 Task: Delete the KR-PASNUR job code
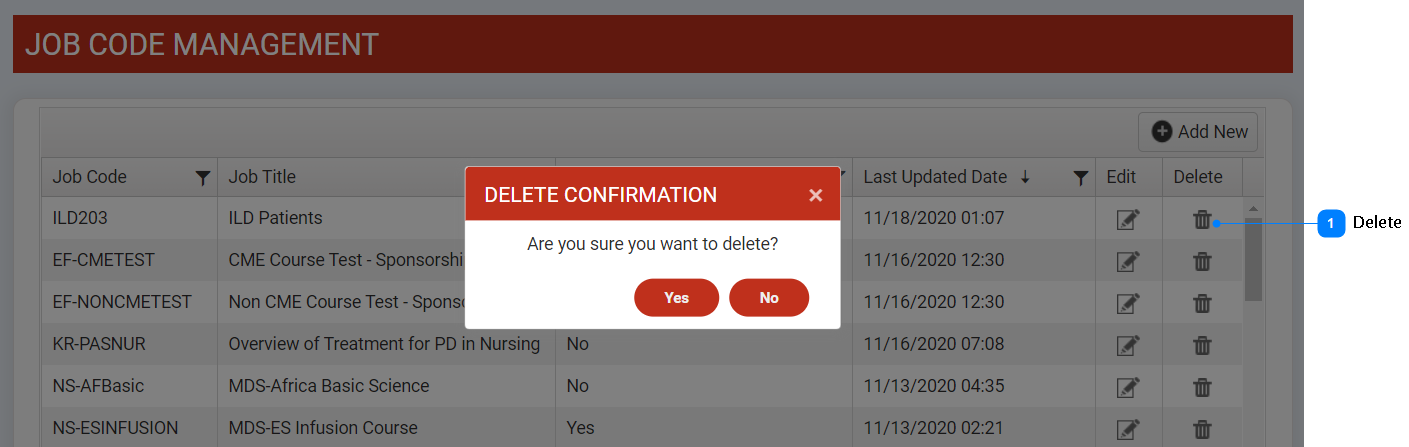click(x=1202, y=345)
